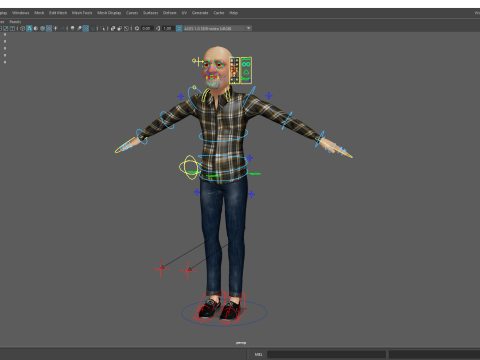
Task: Click the Depth of Field icon
Action: [92, 28]
